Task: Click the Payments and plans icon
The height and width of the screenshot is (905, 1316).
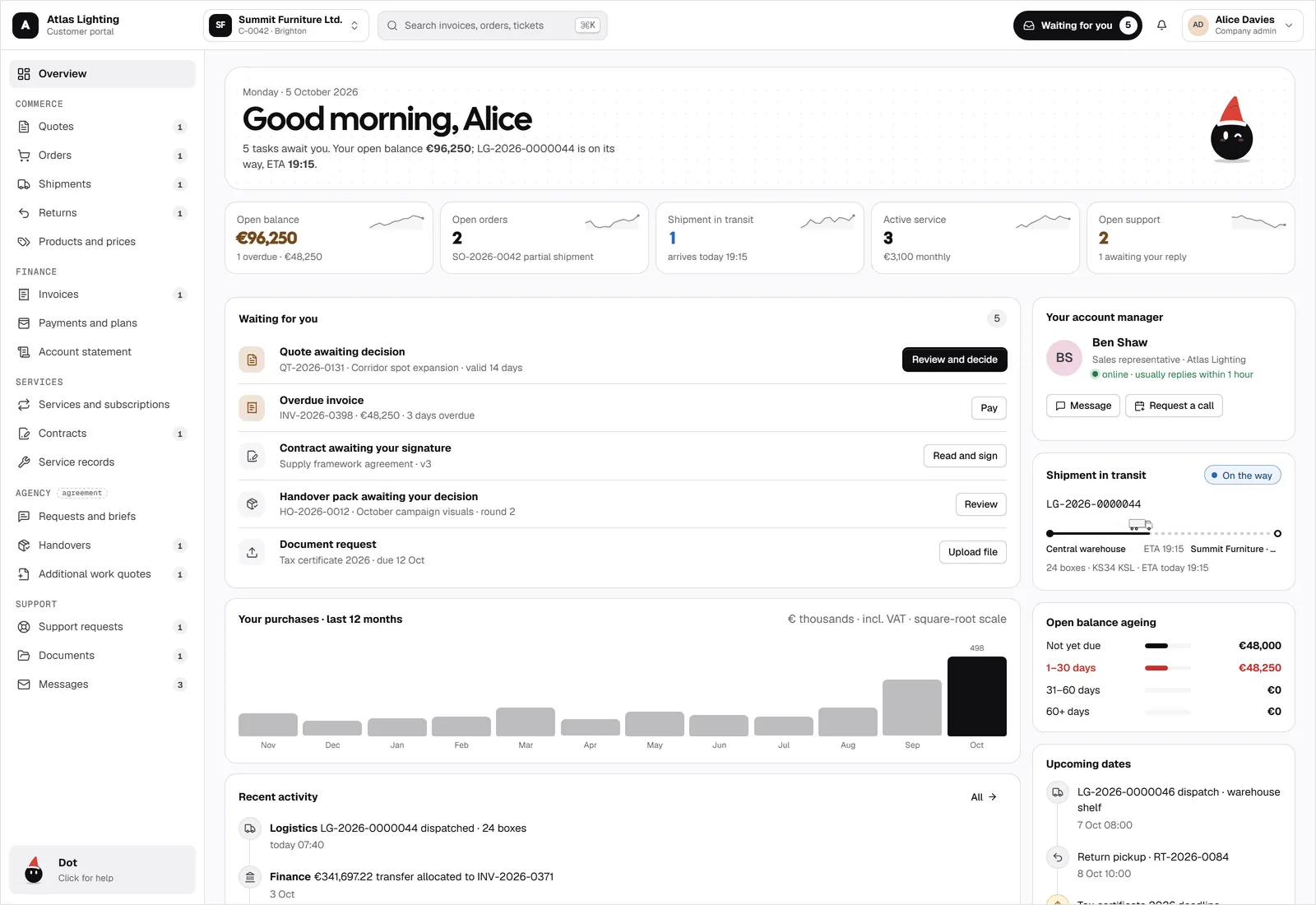Action: click(24, 323)
